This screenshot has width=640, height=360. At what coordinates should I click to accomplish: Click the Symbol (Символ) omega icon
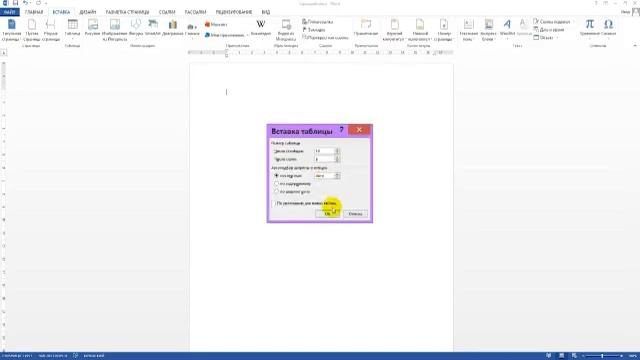pyautogui.click(x=608, y=24)
